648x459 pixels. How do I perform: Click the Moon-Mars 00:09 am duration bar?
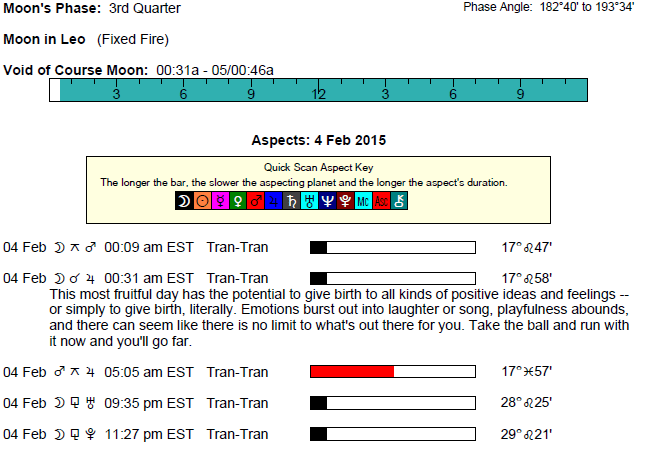coord(392,248)
